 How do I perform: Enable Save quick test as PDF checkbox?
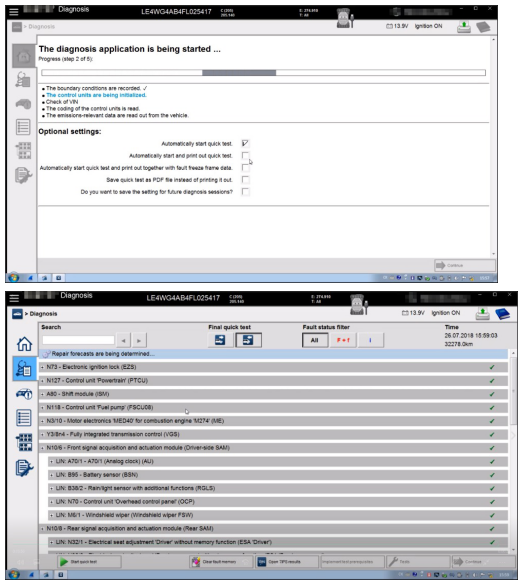pyautogui.click(x=245, y=179)
